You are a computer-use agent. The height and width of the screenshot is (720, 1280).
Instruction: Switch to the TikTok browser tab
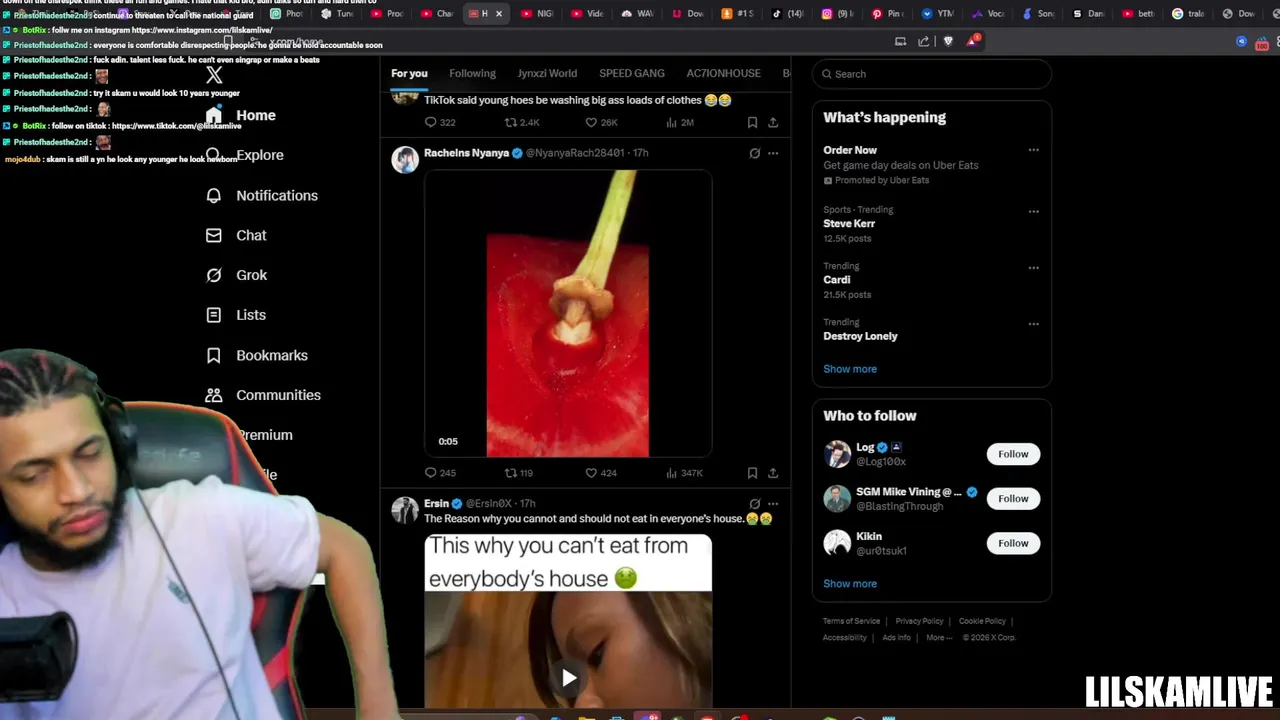coord(787,14)
